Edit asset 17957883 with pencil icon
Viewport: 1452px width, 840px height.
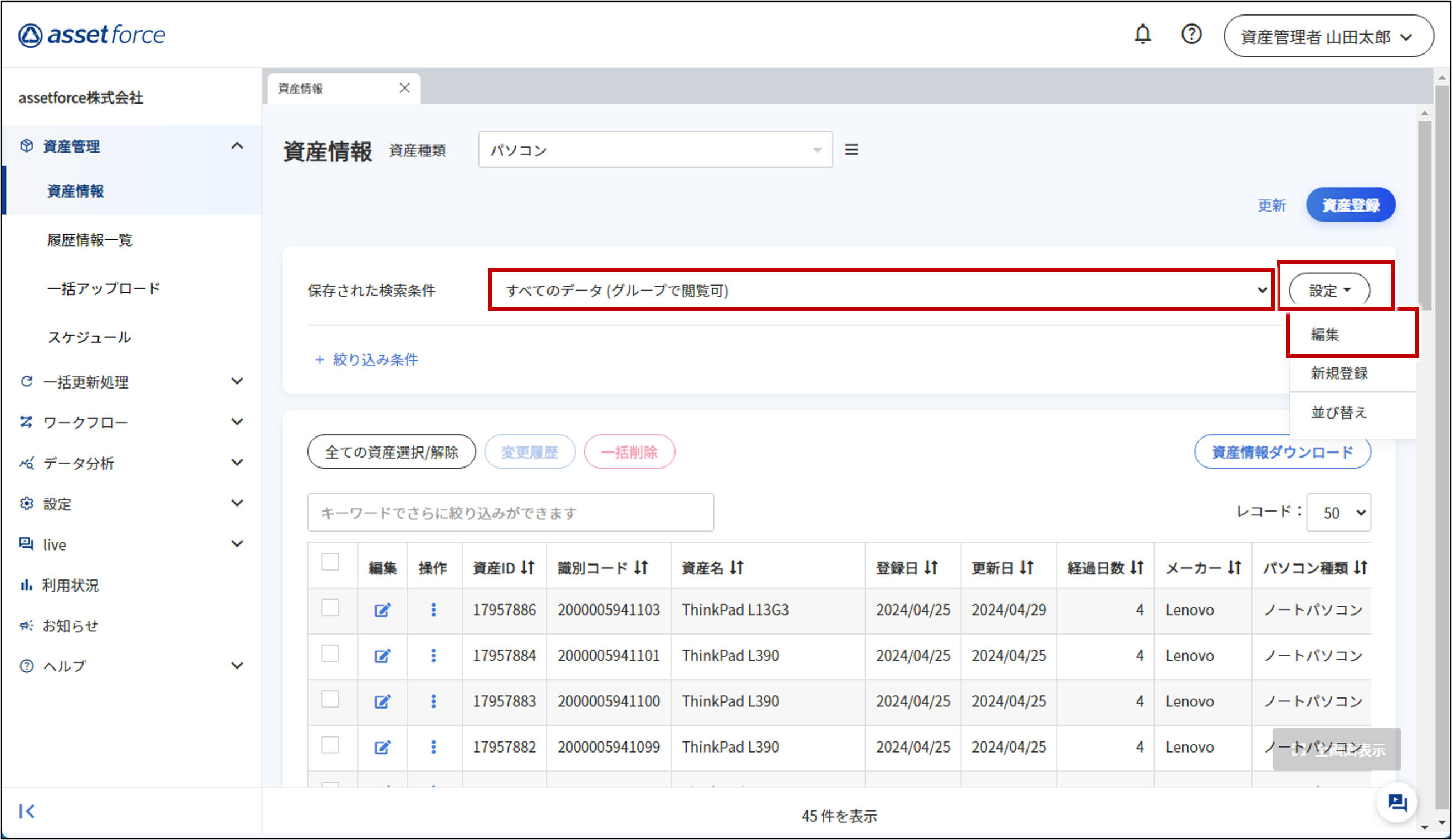pyautogui.click(x=383, y=701)
